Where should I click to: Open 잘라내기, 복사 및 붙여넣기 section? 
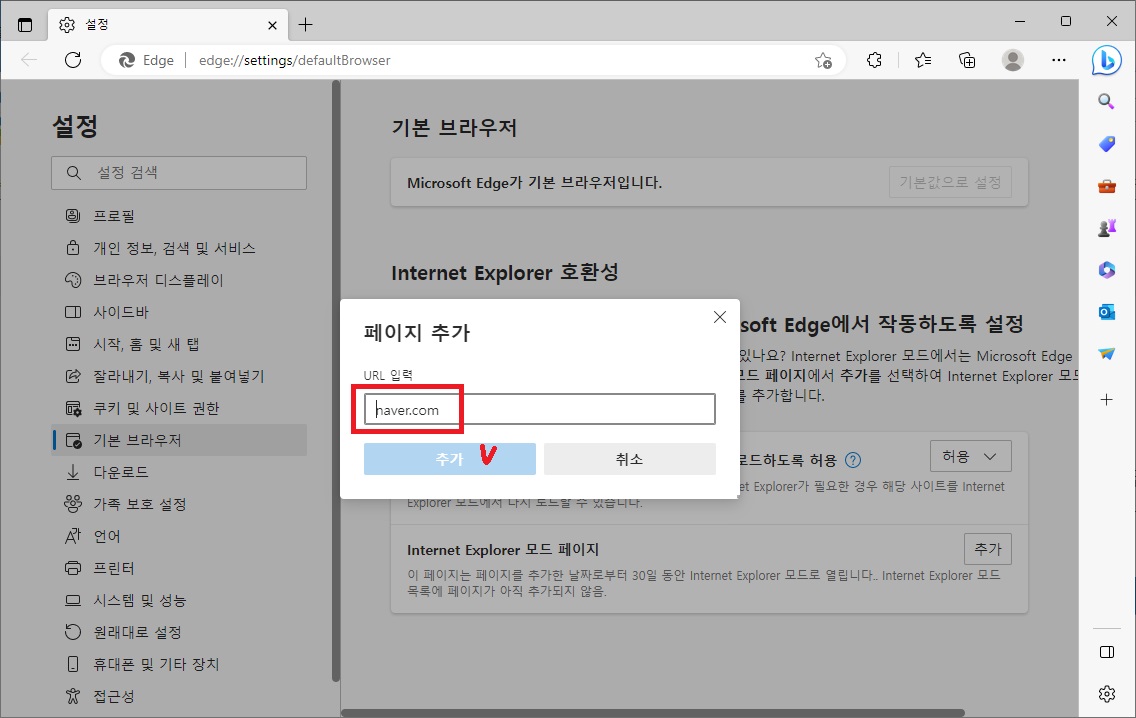tap(179, 376)
